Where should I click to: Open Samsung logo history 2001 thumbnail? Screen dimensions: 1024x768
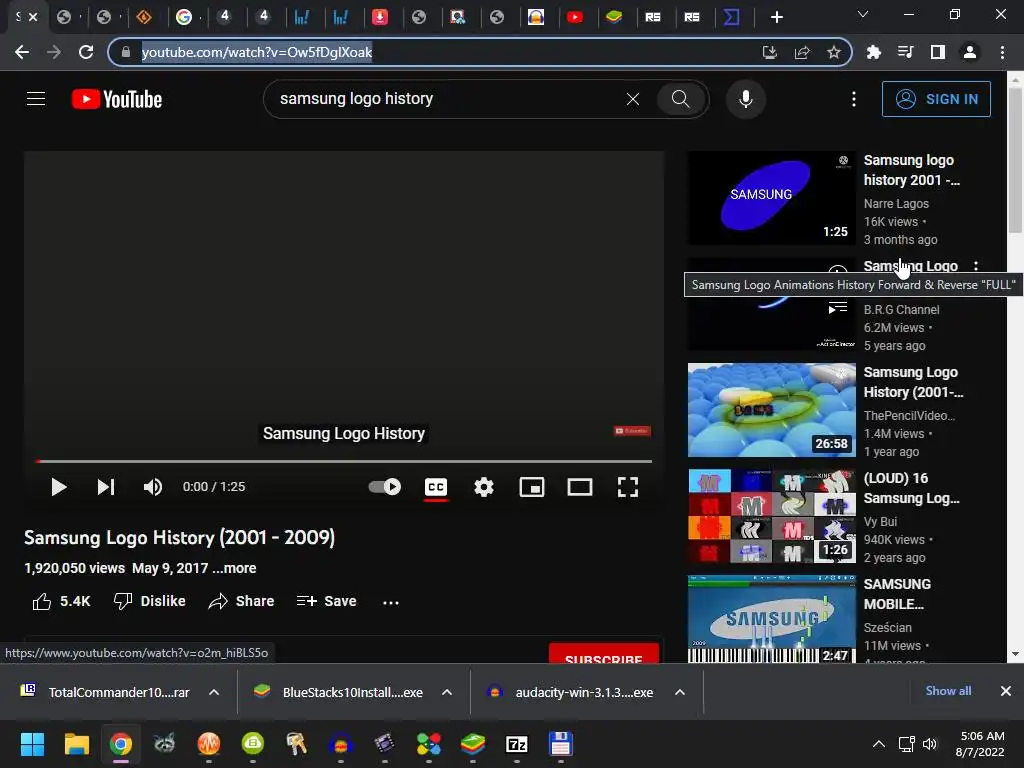pos(771,198)
